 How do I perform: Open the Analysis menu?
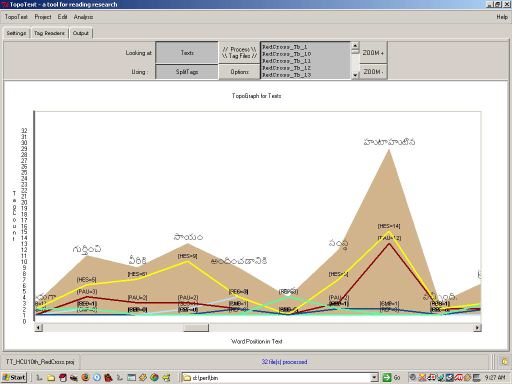(83, 17)
